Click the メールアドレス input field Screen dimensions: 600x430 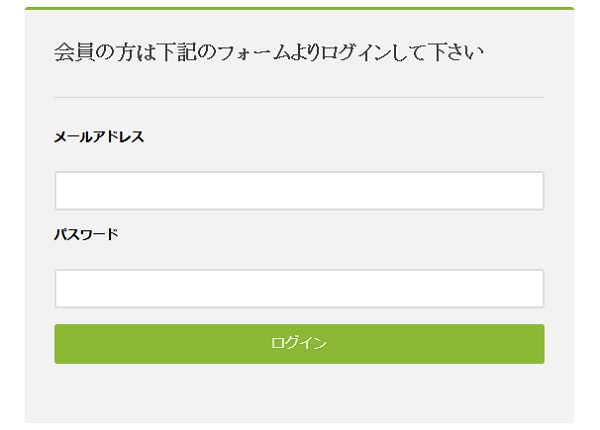coord(299,191)
